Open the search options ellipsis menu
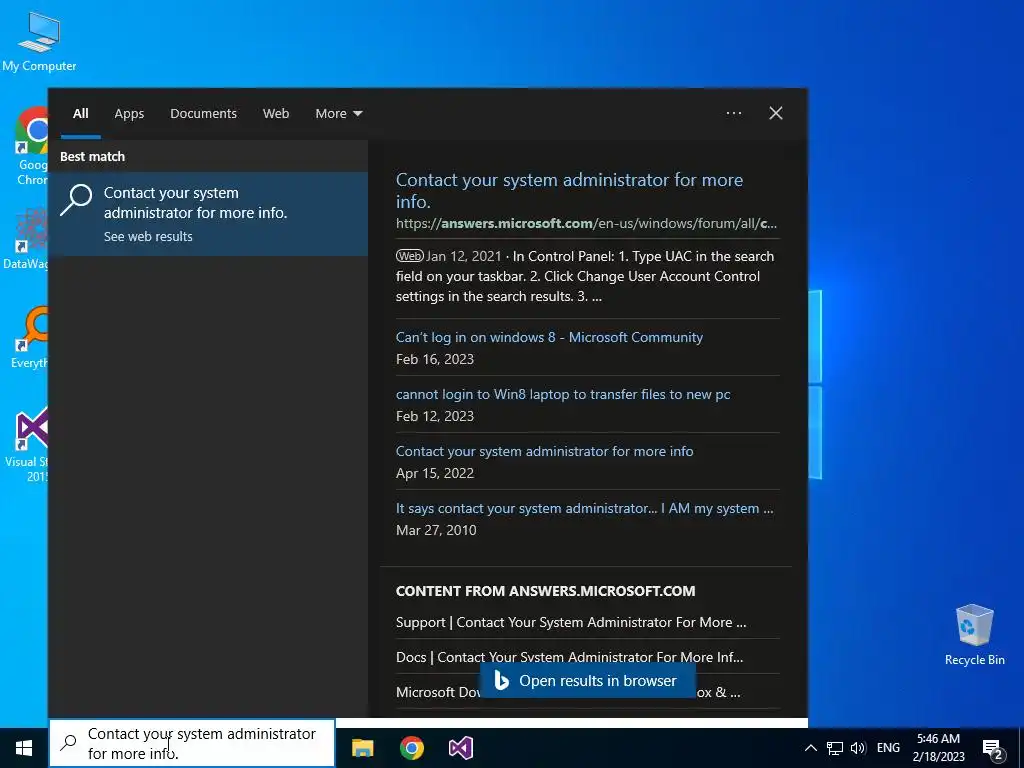 (734, 113)
